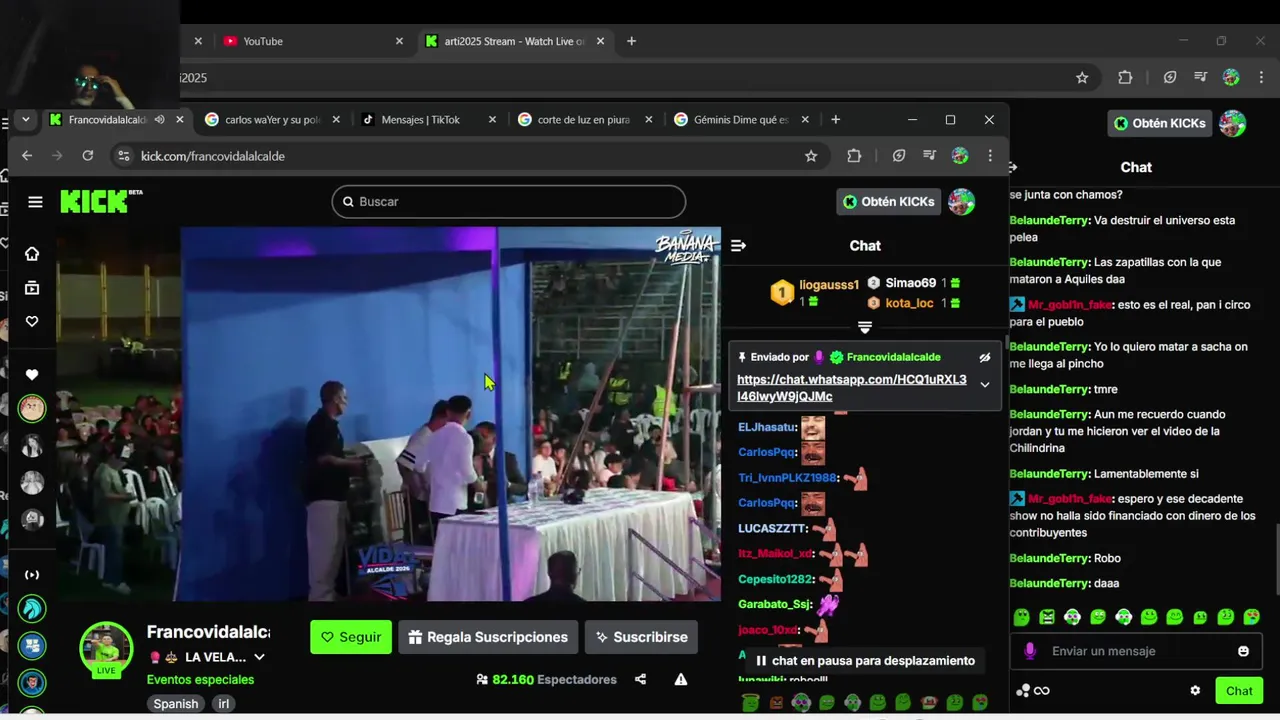
Task: Select the Spanish tag
Action: 176,704
